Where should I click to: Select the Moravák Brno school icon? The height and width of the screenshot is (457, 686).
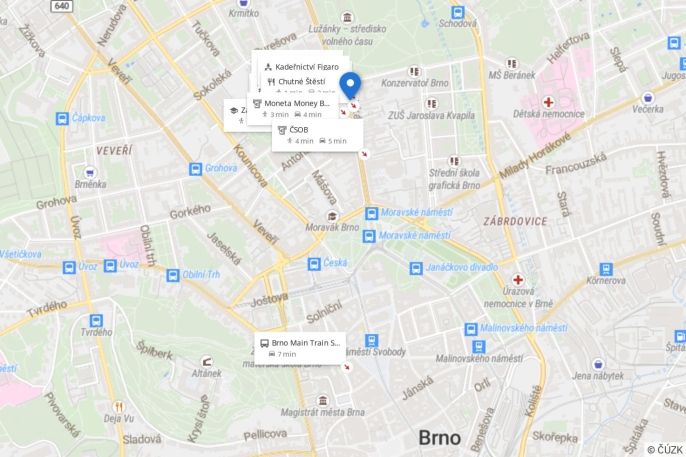tap(332, 216)
